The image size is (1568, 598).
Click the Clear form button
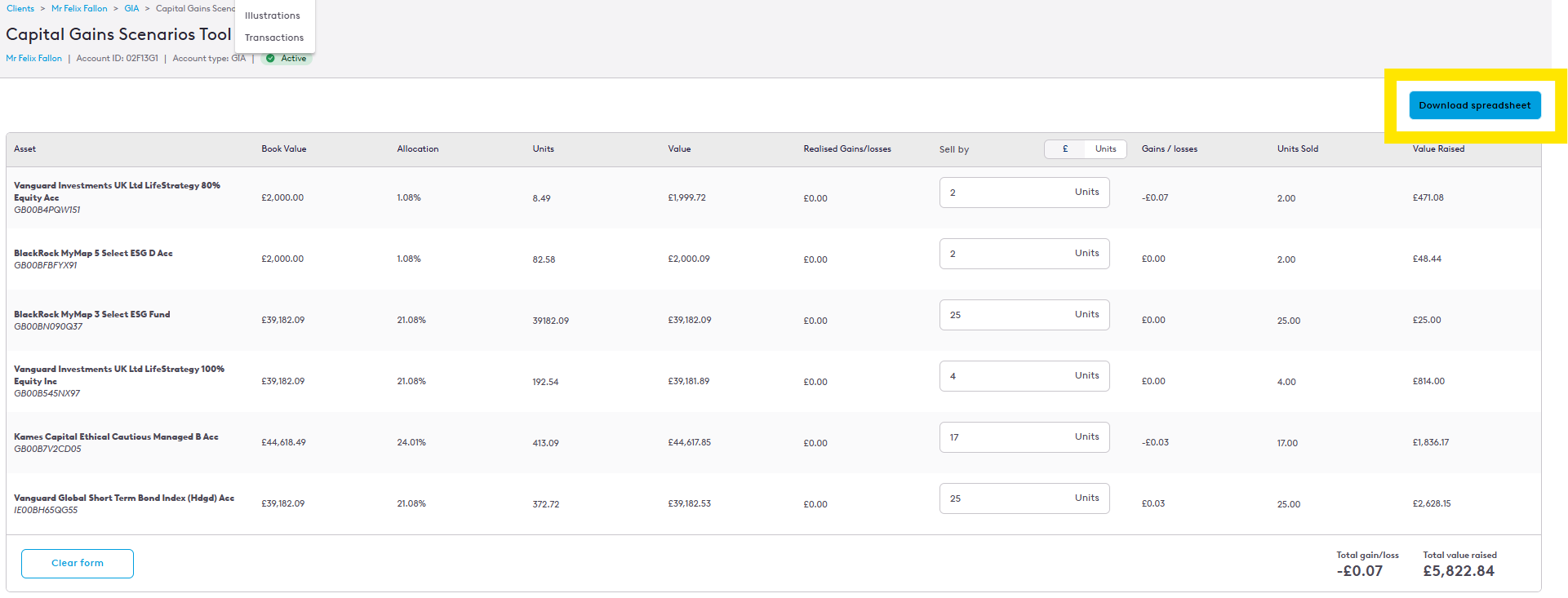tap(78, 563)
